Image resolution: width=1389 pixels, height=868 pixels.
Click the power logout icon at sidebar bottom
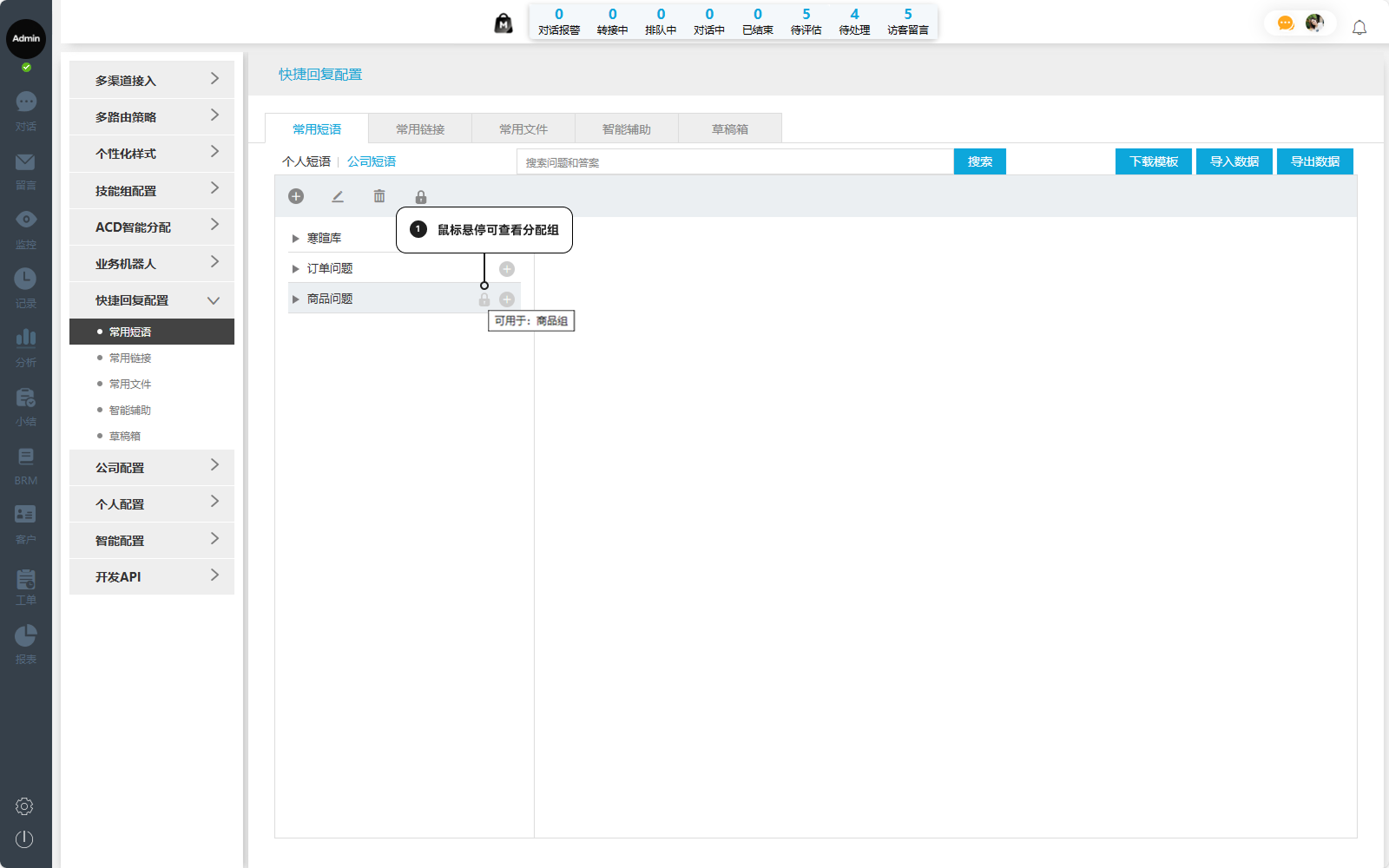[24, 838]
